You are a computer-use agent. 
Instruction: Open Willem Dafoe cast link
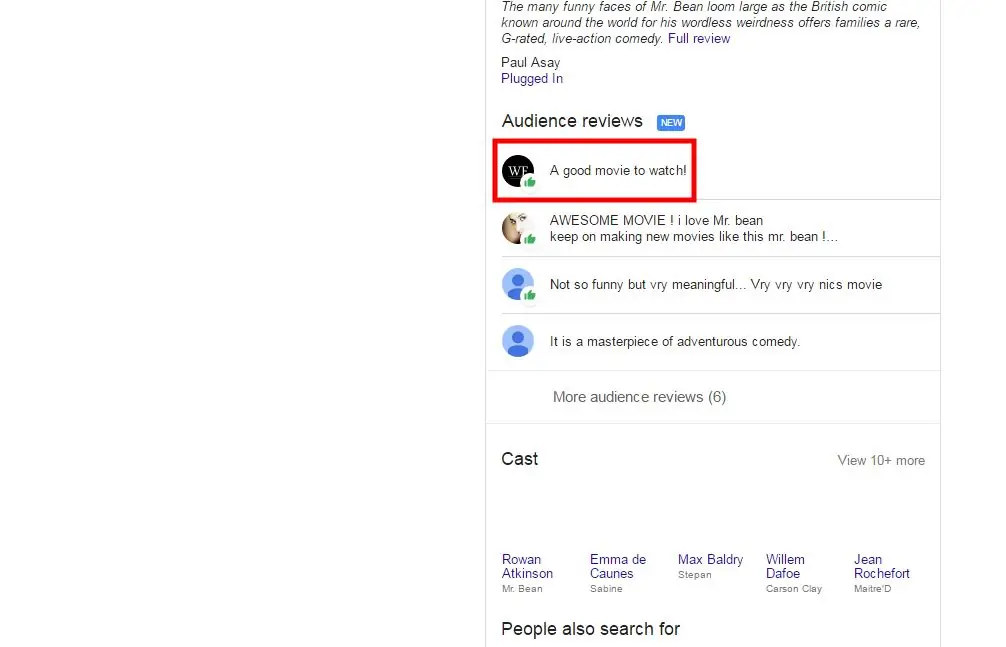coord(785,566)
